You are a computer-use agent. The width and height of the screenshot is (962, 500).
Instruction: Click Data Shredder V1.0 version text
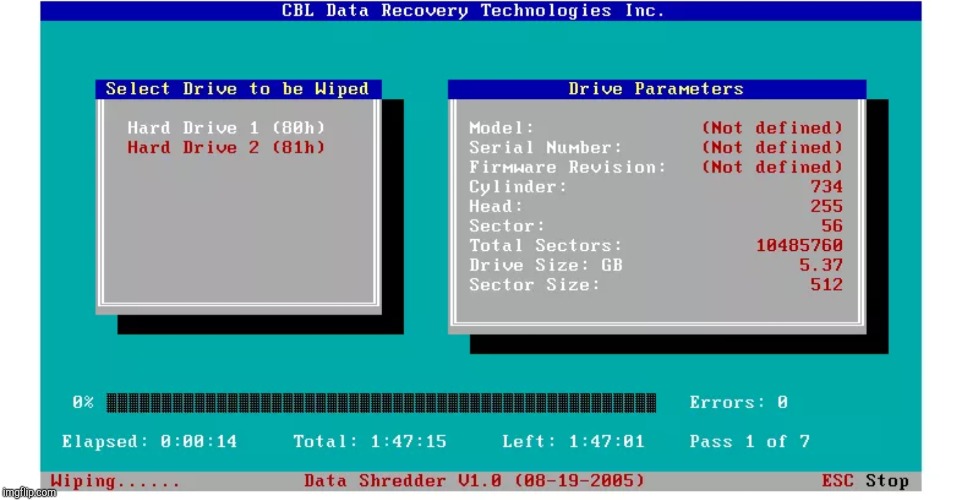pos(474,481)
